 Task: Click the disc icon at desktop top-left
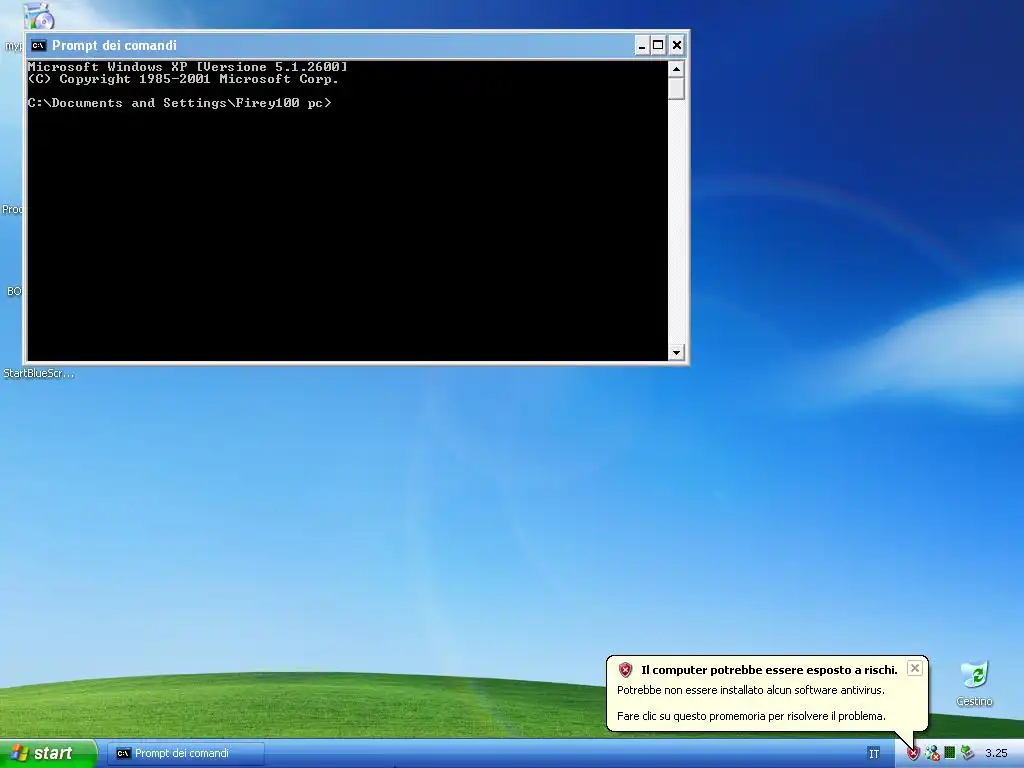[x=39, y=16]
